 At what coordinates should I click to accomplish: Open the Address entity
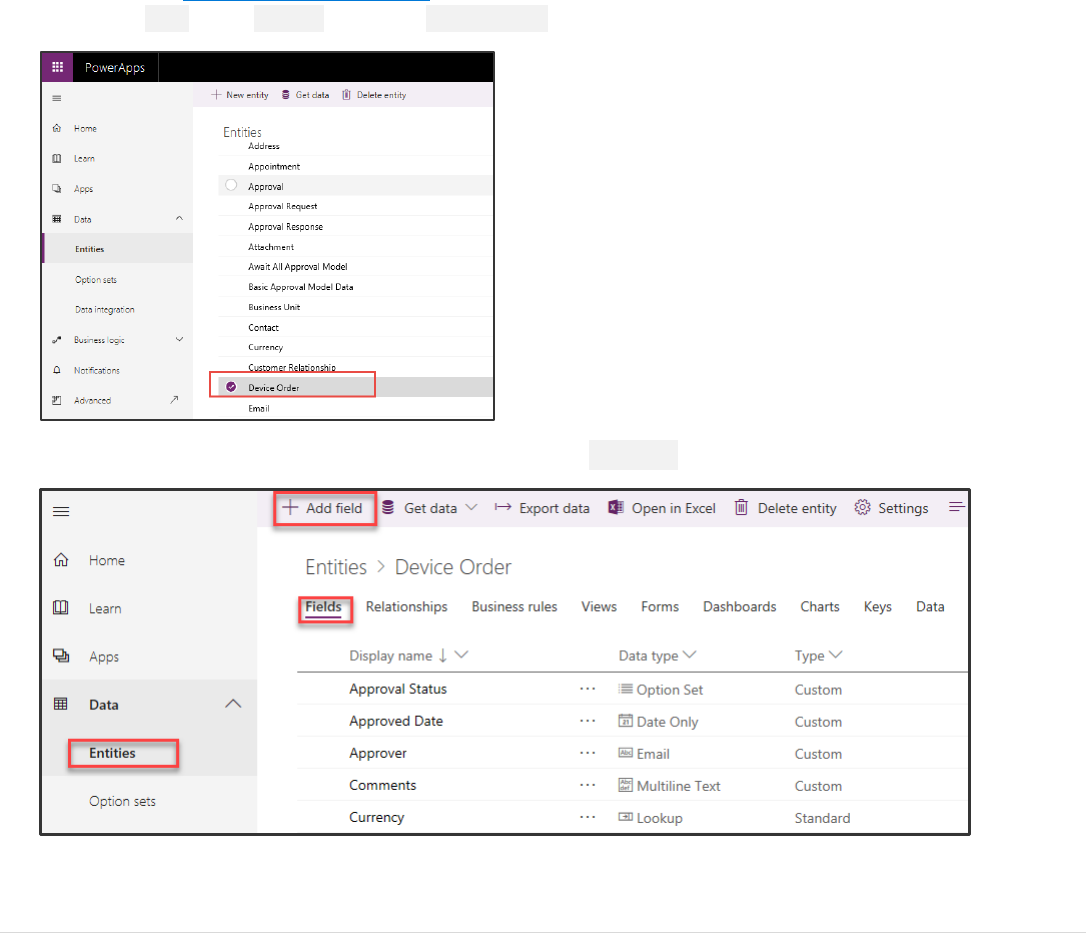[x=264, y=146]
